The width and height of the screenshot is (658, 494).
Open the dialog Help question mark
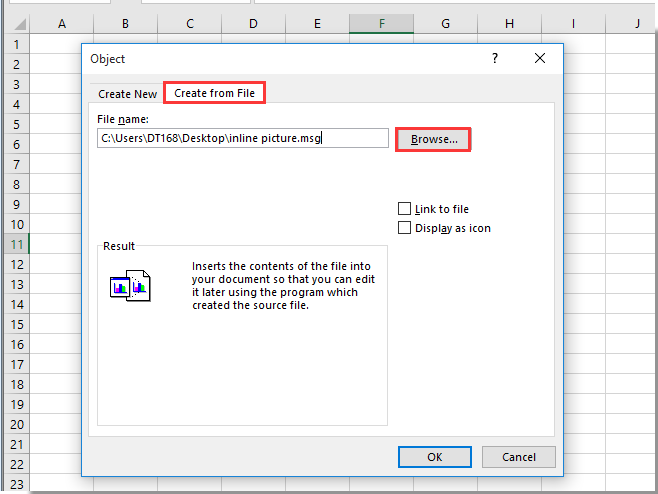pyautogui.click(x=494, y=59)
